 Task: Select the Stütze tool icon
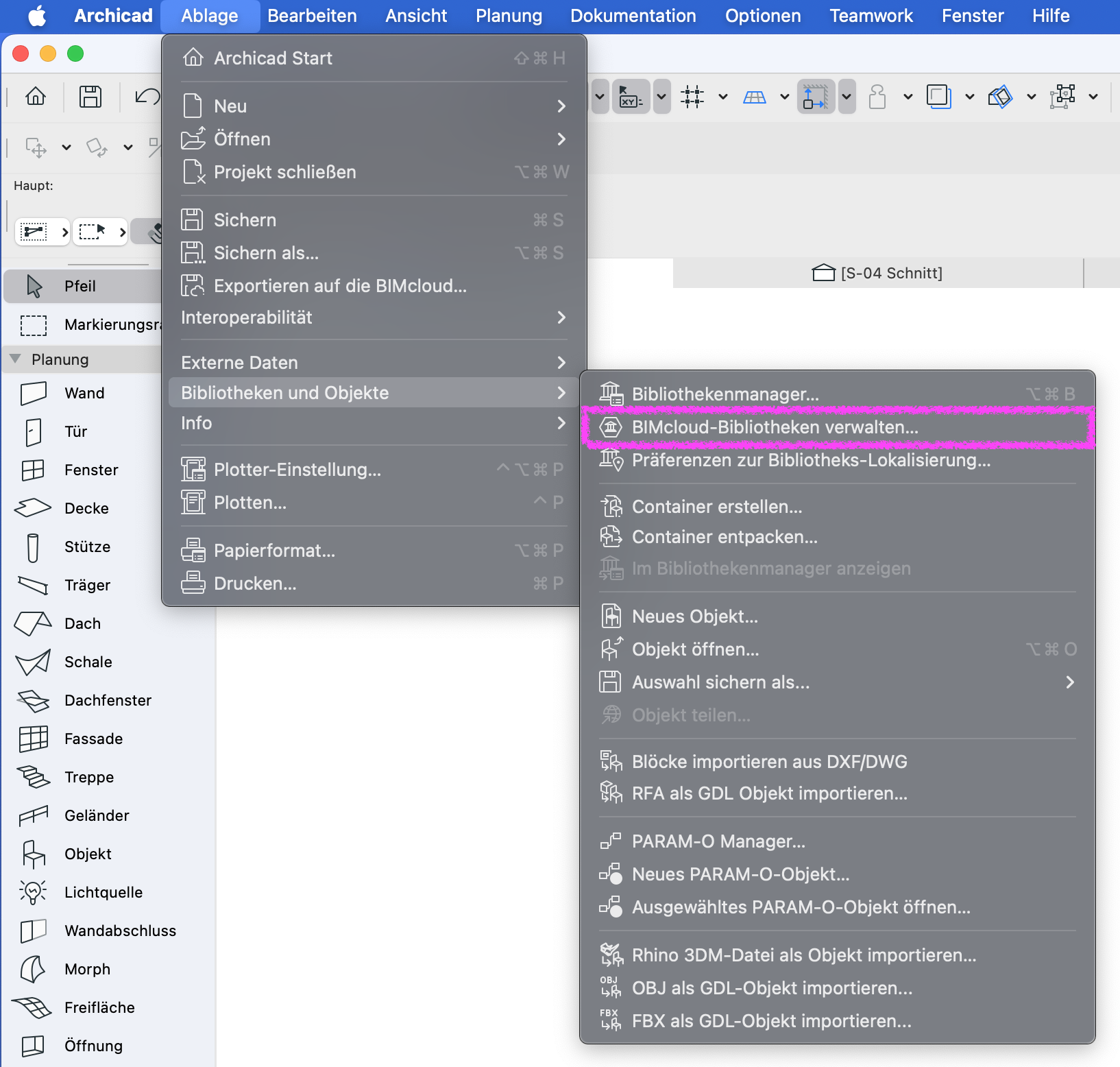(x=33, y=547)
